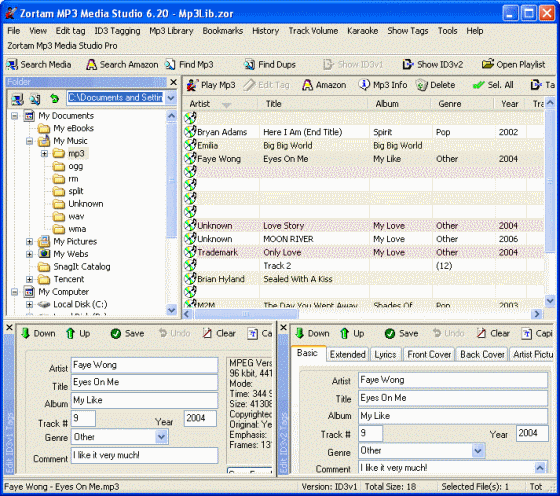
Task: Collapse the My Documents tree node
Action: point(15,116)
